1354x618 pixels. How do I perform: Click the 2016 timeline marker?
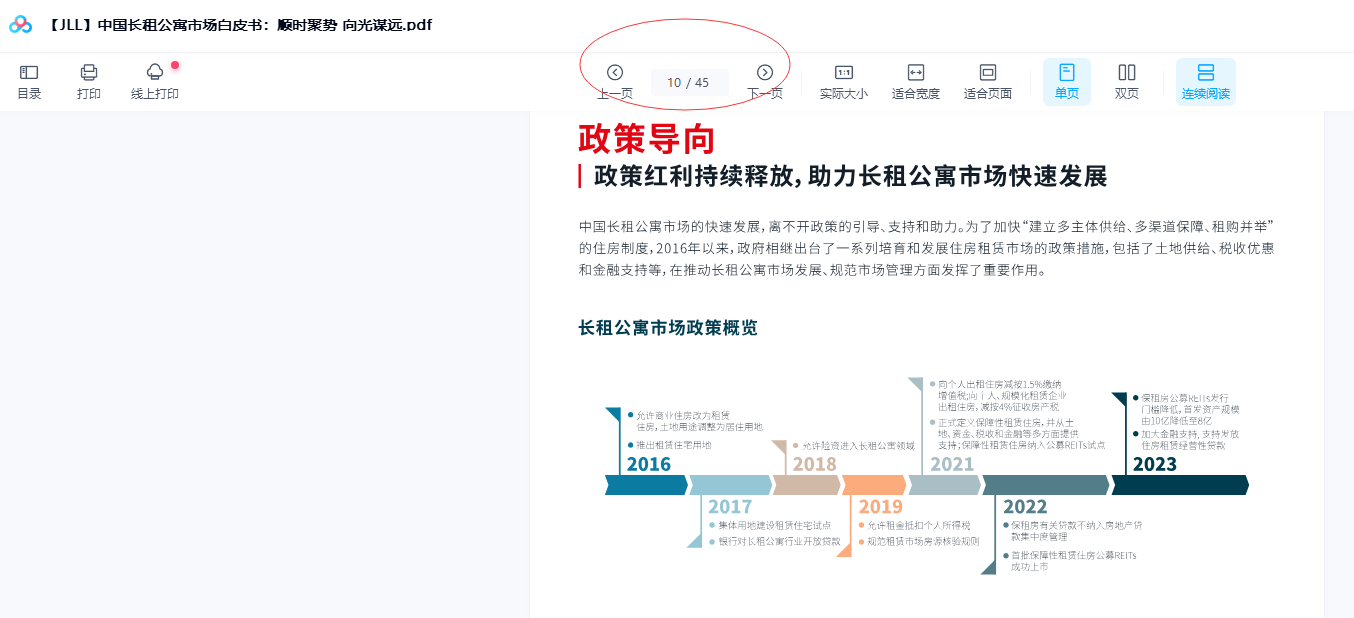(649, 464)
